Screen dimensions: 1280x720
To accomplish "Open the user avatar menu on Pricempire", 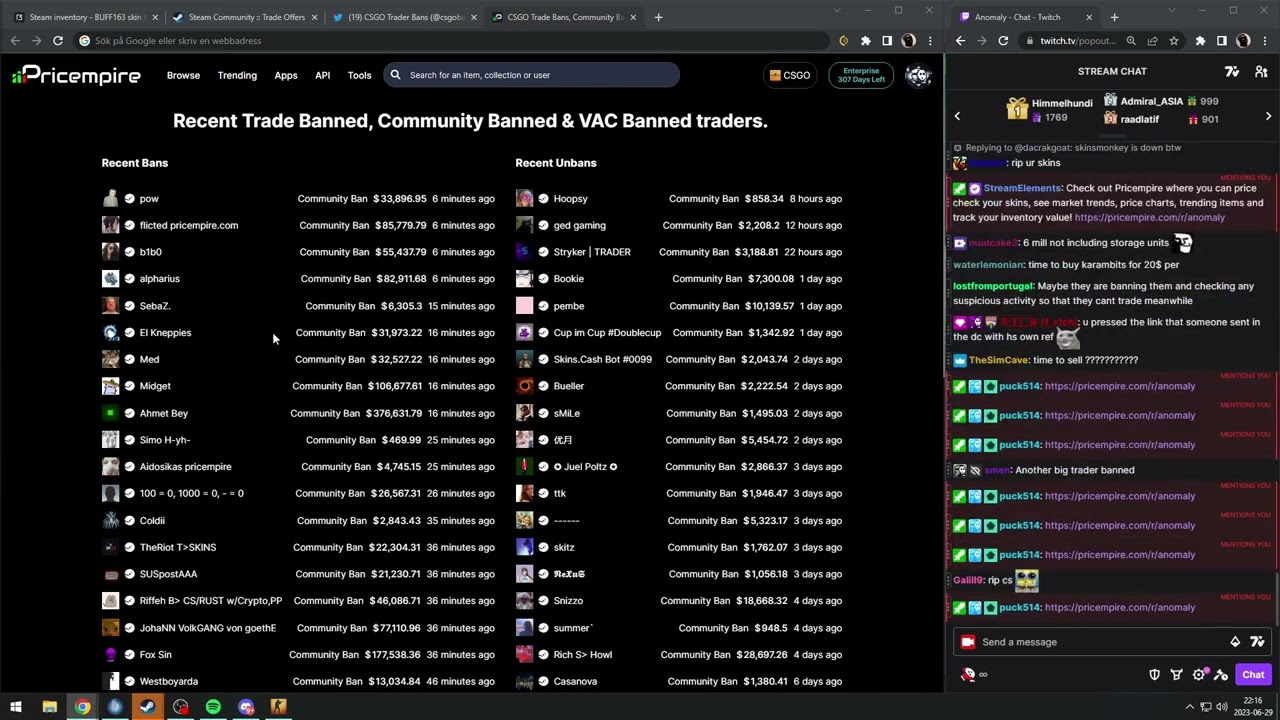I will (918, 75).
